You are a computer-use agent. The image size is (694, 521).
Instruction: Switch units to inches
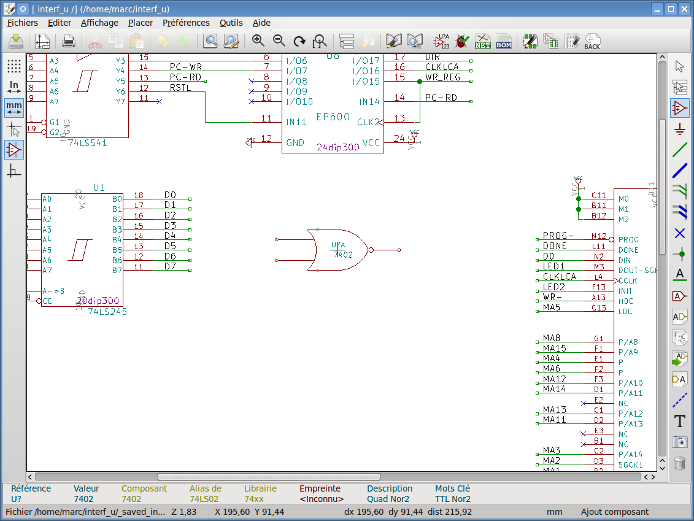click(x=14, y=86)
